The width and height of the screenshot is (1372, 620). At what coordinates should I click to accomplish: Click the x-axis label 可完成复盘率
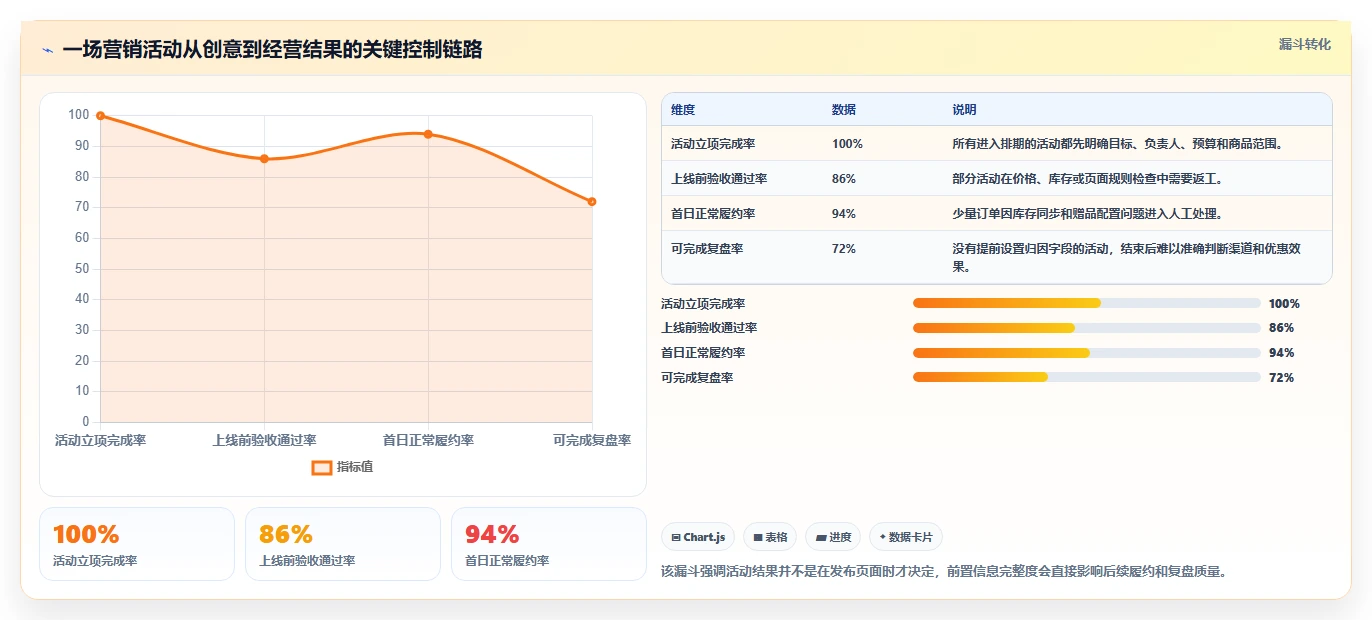click(592, 440)
